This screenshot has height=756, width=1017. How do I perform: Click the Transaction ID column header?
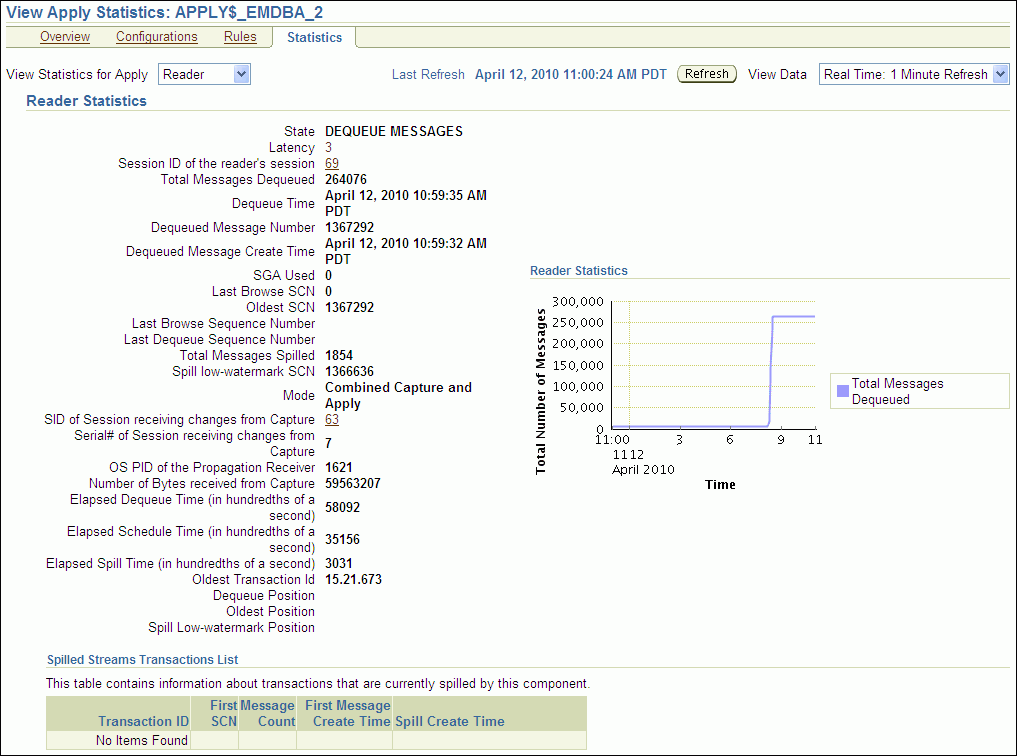143,721
